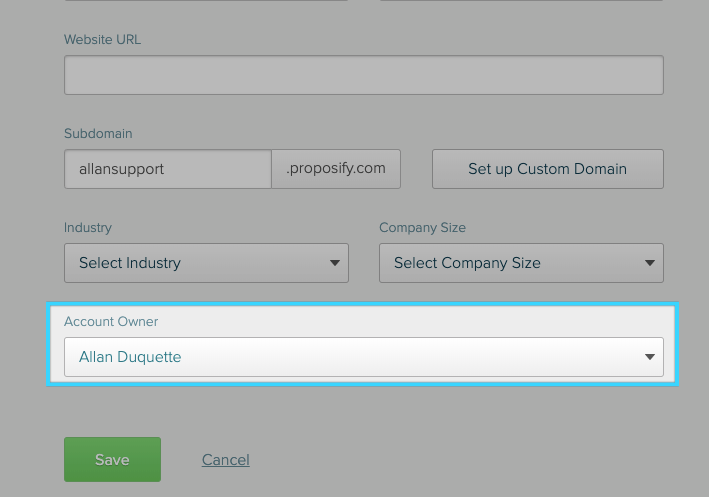Image resolution: width=709 pixels, height=497 pixels.
Task: Click the Industry field label
Action: pos(88,227)
